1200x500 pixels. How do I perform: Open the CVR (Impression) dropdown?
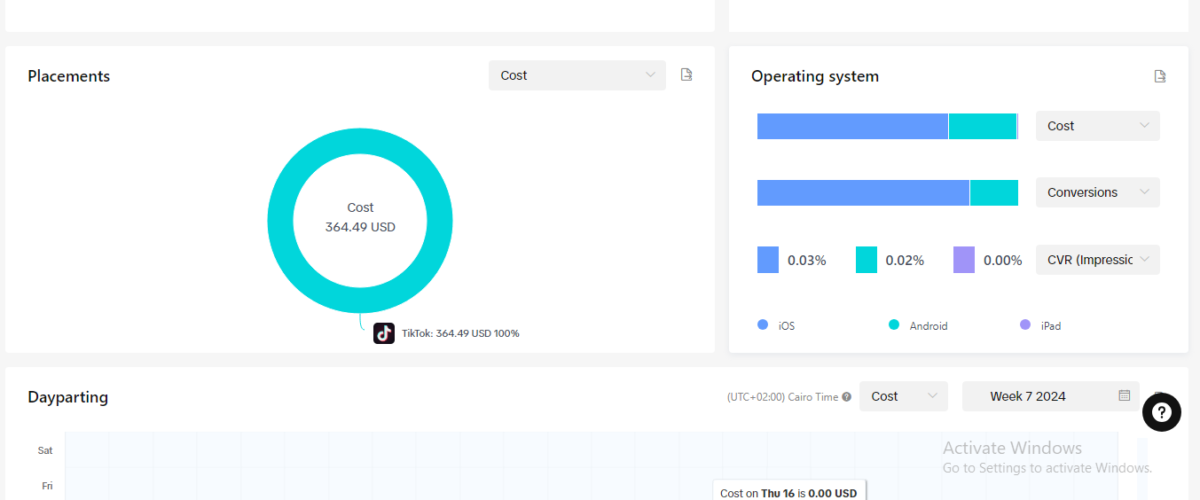pyautogui.click(x=1098, y=260)
